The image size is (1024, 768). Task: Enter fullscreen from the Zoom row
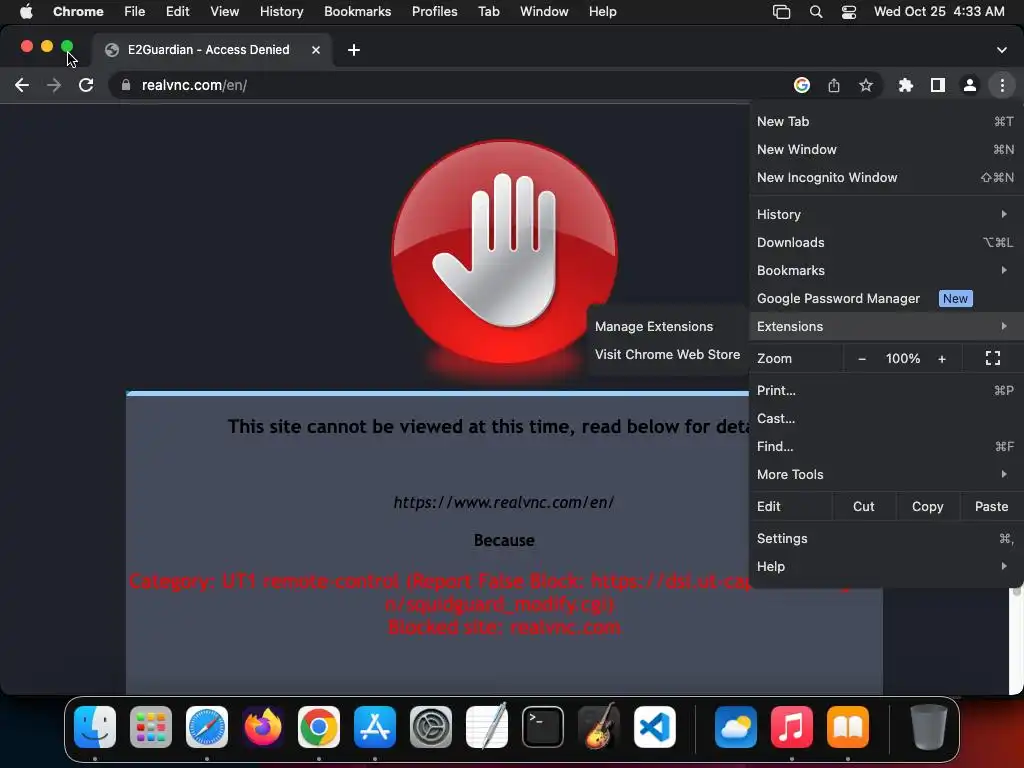(x=993, y=358)
